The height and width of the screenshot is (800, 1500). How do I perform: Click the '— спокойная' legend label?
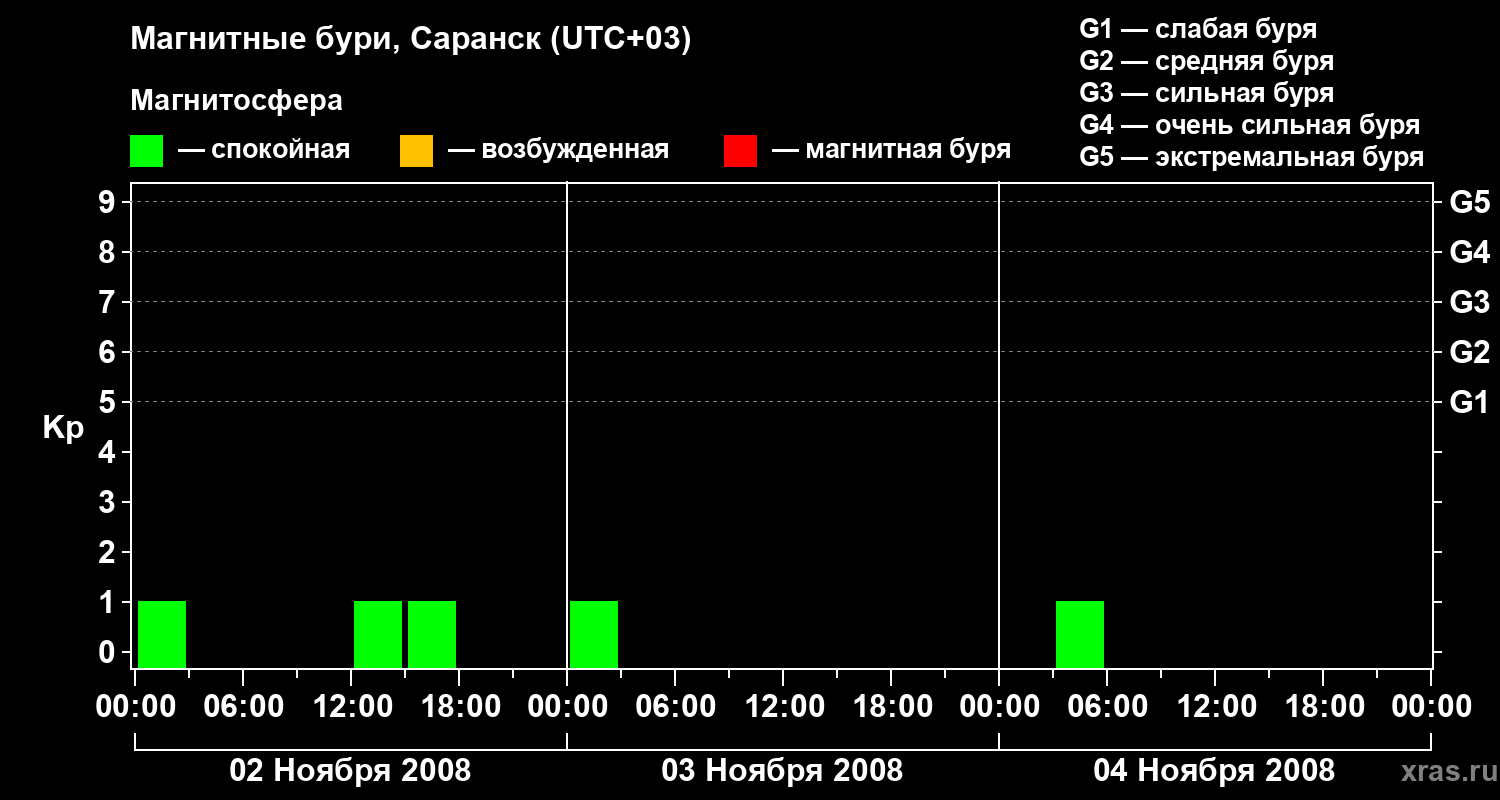(264, 150)
